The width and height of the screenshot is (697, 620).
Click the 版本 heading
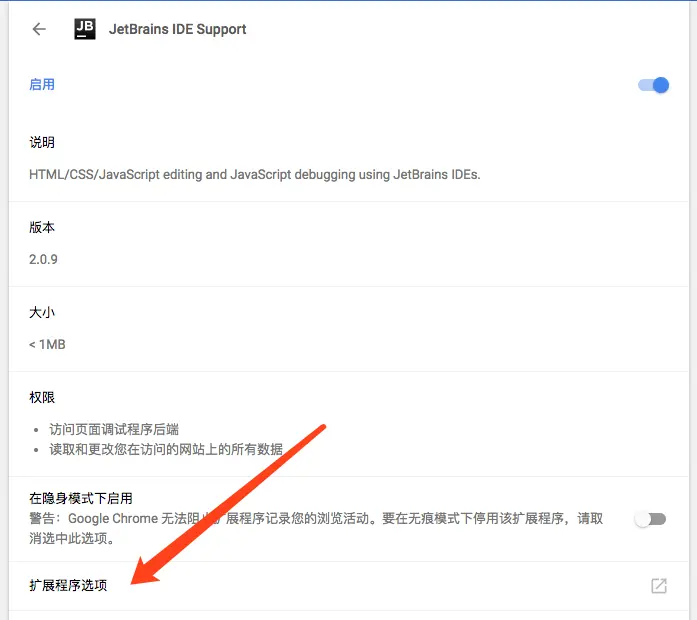pos(42,227)
